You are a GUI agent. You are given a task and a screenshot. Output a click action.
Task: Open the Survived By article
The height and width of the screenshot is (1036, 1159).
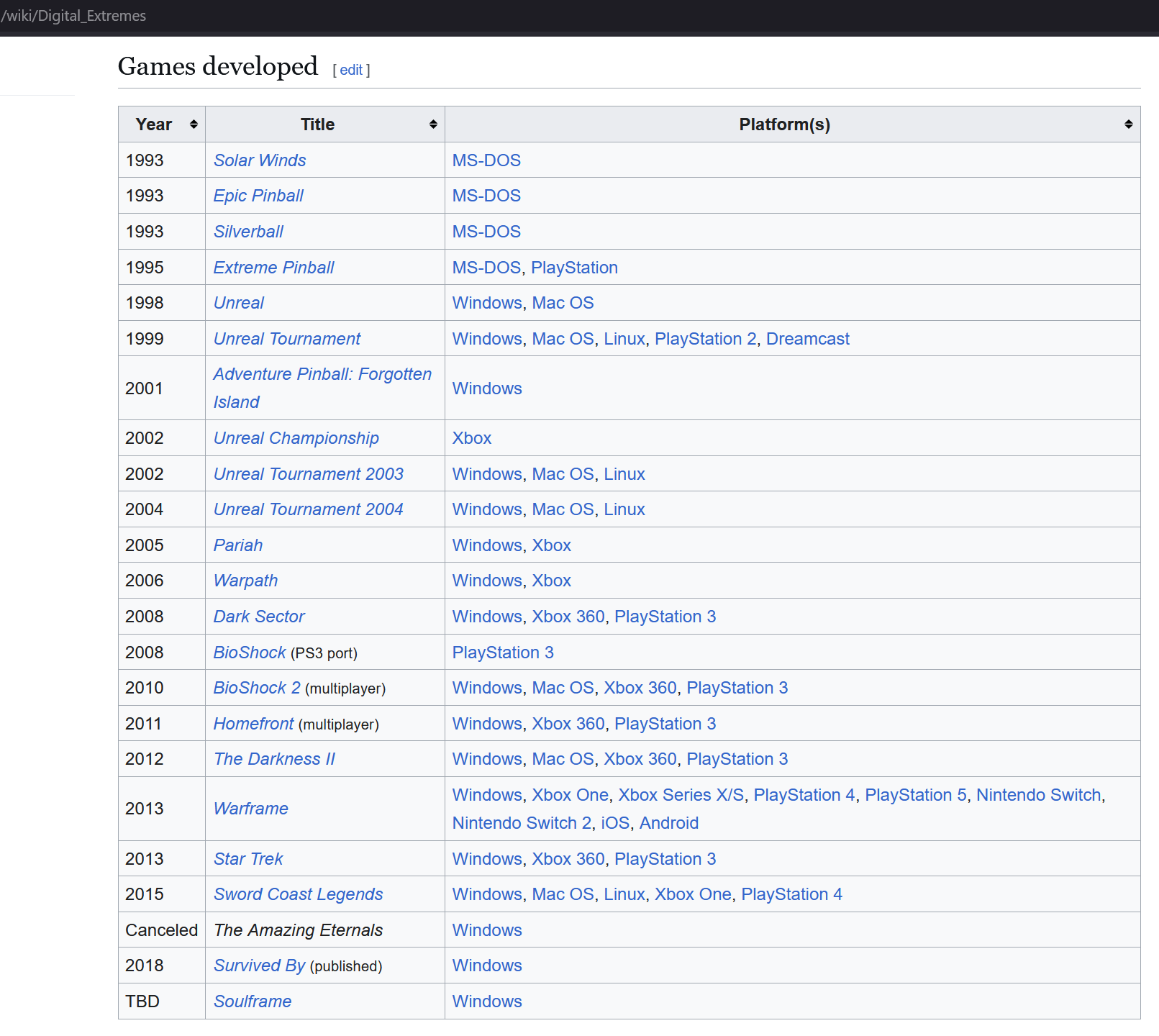[260, 965]
